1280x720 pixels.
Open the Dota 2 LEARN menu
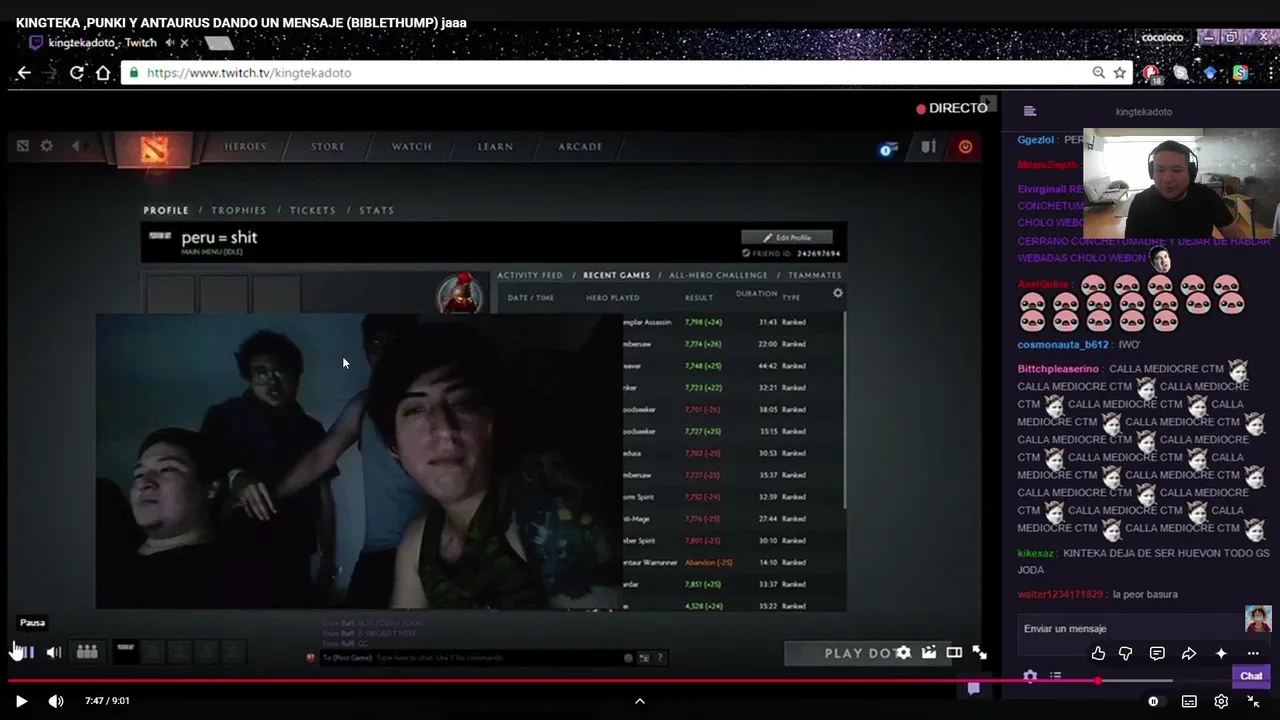coord(495,147)
